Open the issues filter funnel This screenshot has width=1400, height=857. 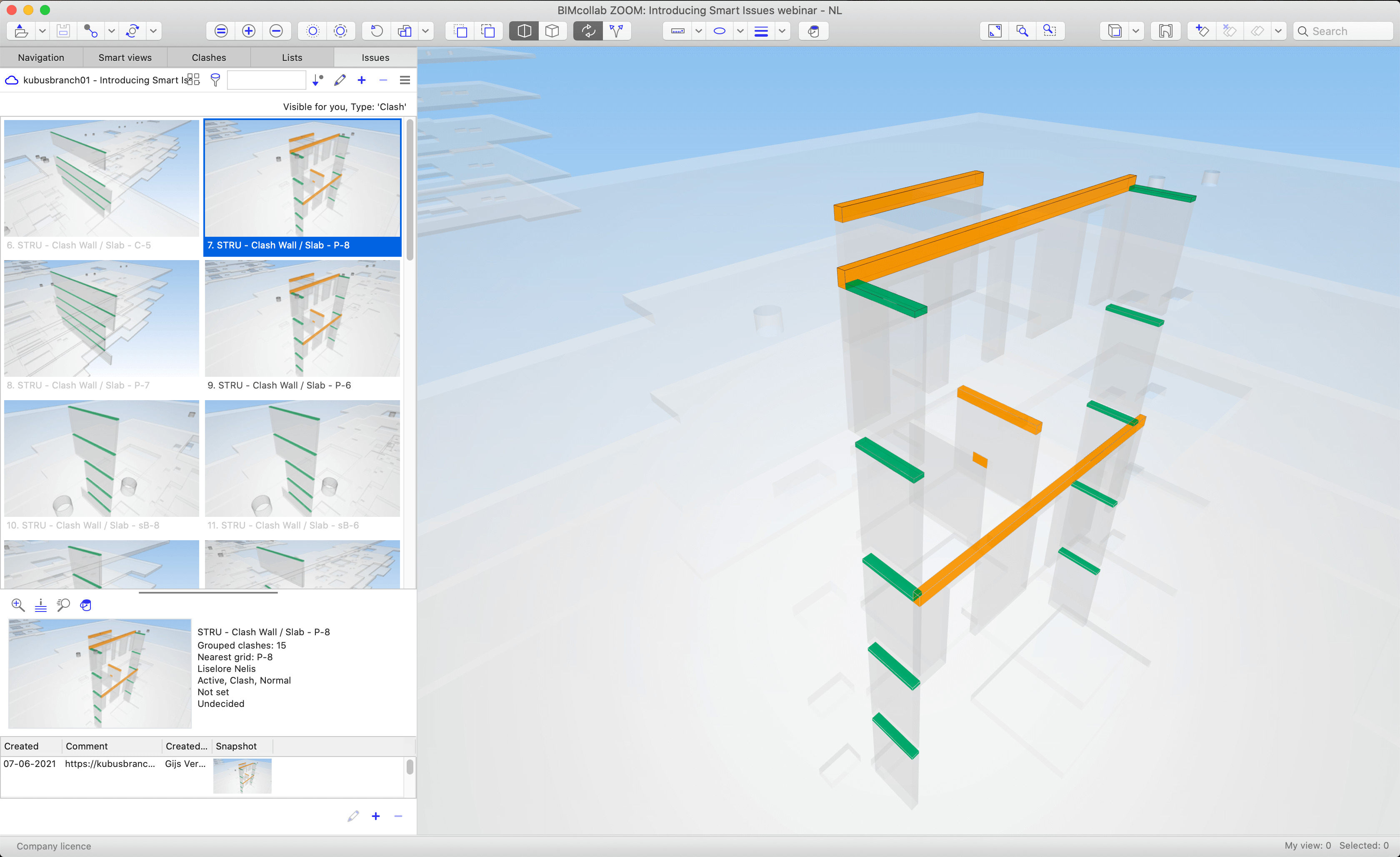tap(215, 80)
